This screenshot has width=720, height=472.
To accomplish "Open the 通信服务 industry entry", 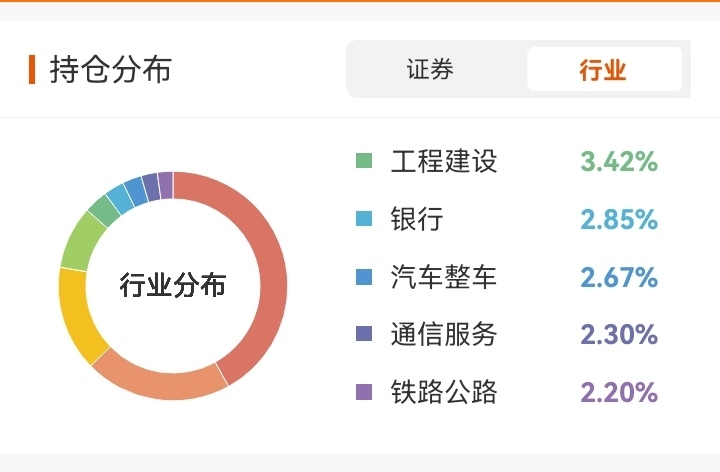I will [444, 333].
